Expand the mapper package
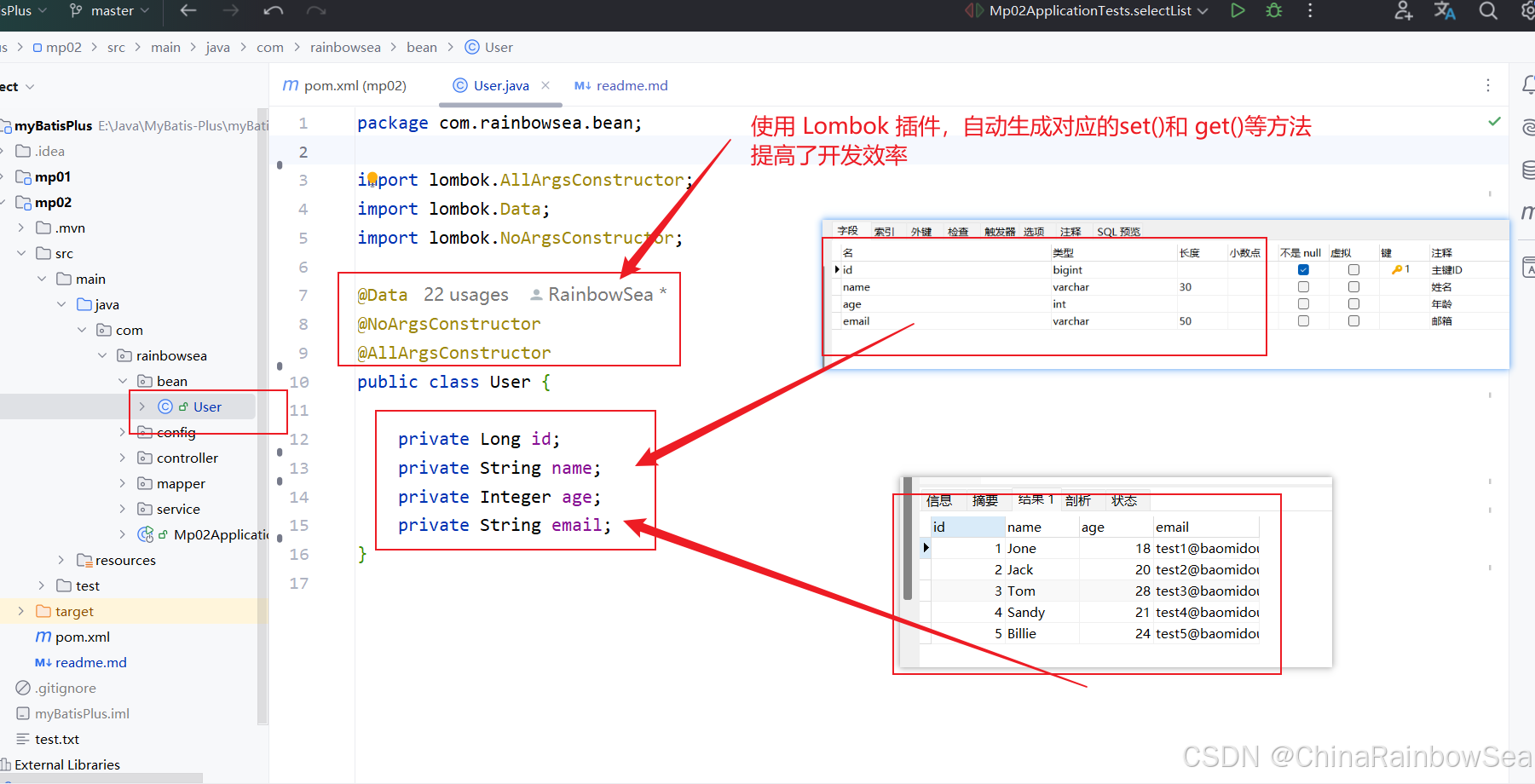The image size is (1535, 784). (122, 483)
